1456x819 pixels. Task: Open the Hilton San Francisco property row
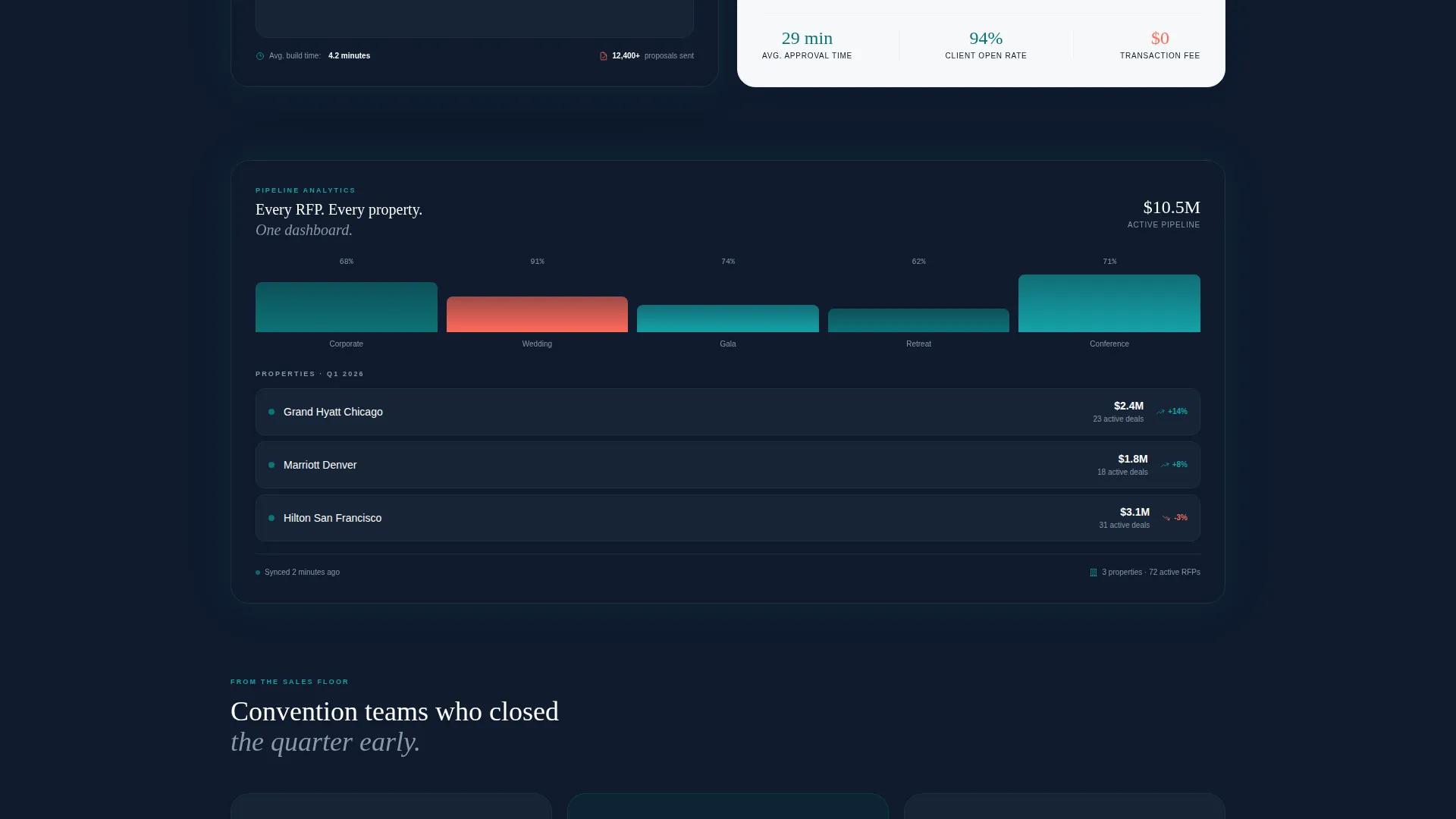(x=728, y=518)
